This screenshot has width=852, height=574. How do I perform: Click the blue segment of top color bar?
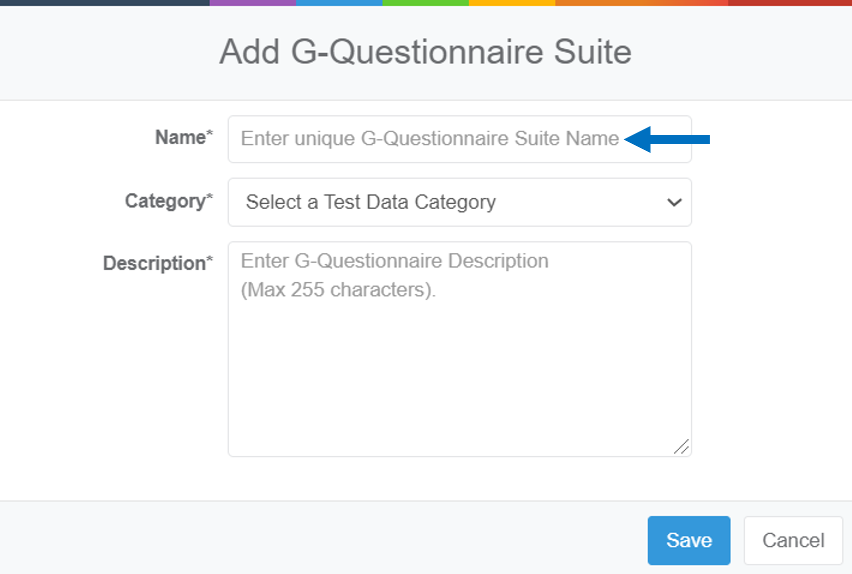tap(339, 3)
